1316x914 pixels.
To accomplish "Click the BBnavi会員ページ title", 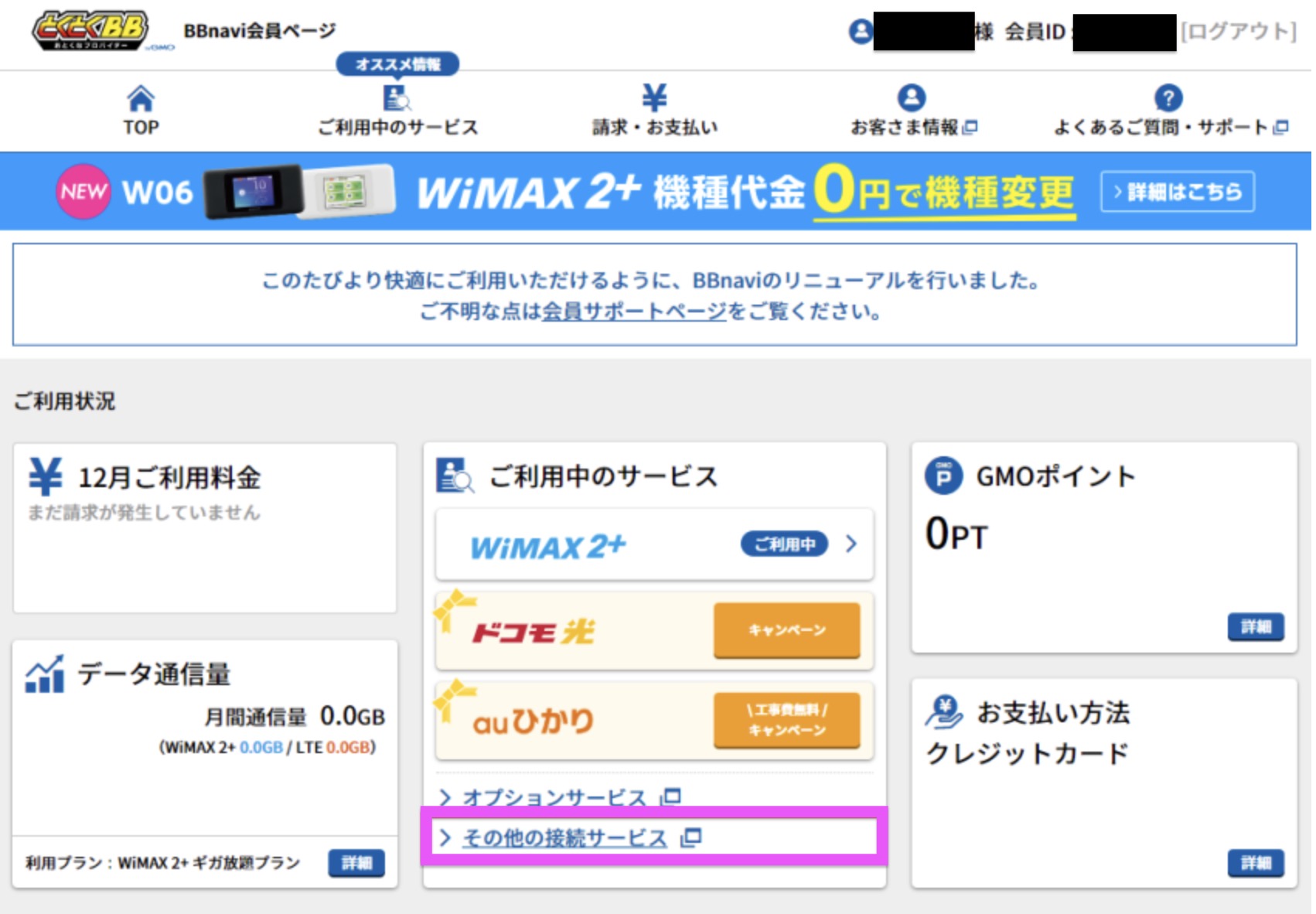I will click(x=259, y=31).
